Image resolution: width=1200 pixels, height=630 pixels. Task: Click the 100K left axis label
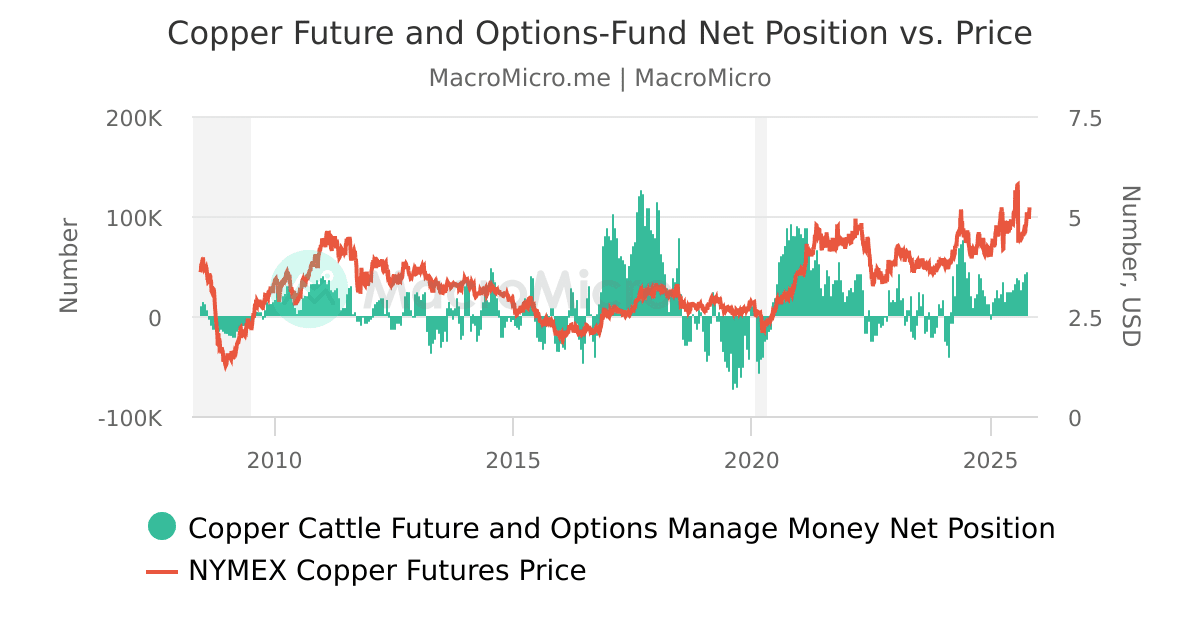pyautogui.click(x=134, y=218)
